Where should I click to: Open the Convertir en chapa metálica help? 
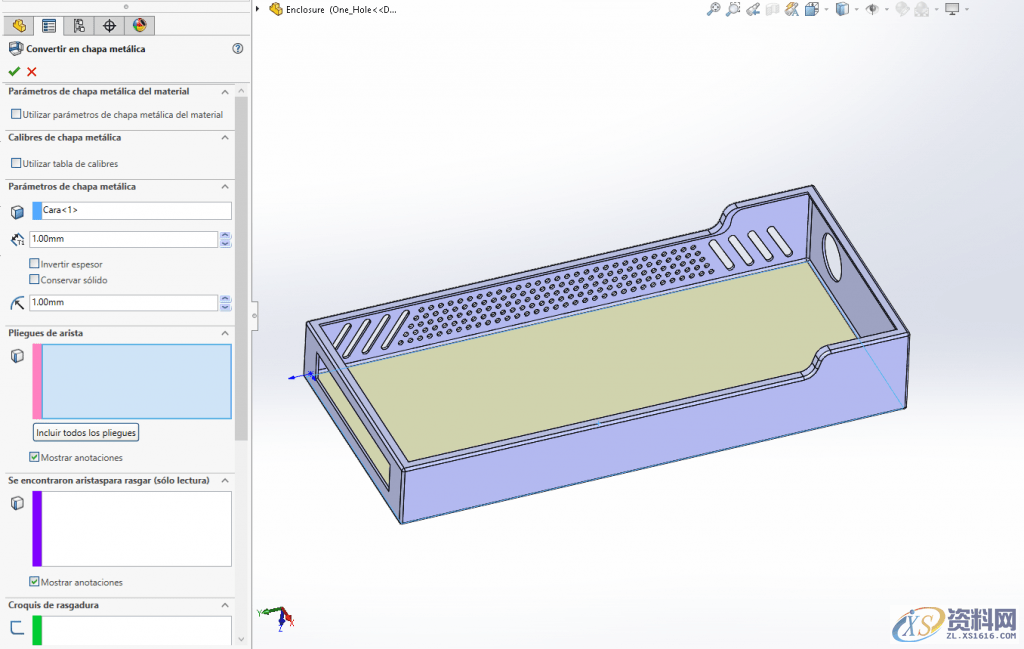(x=238, y=49)
